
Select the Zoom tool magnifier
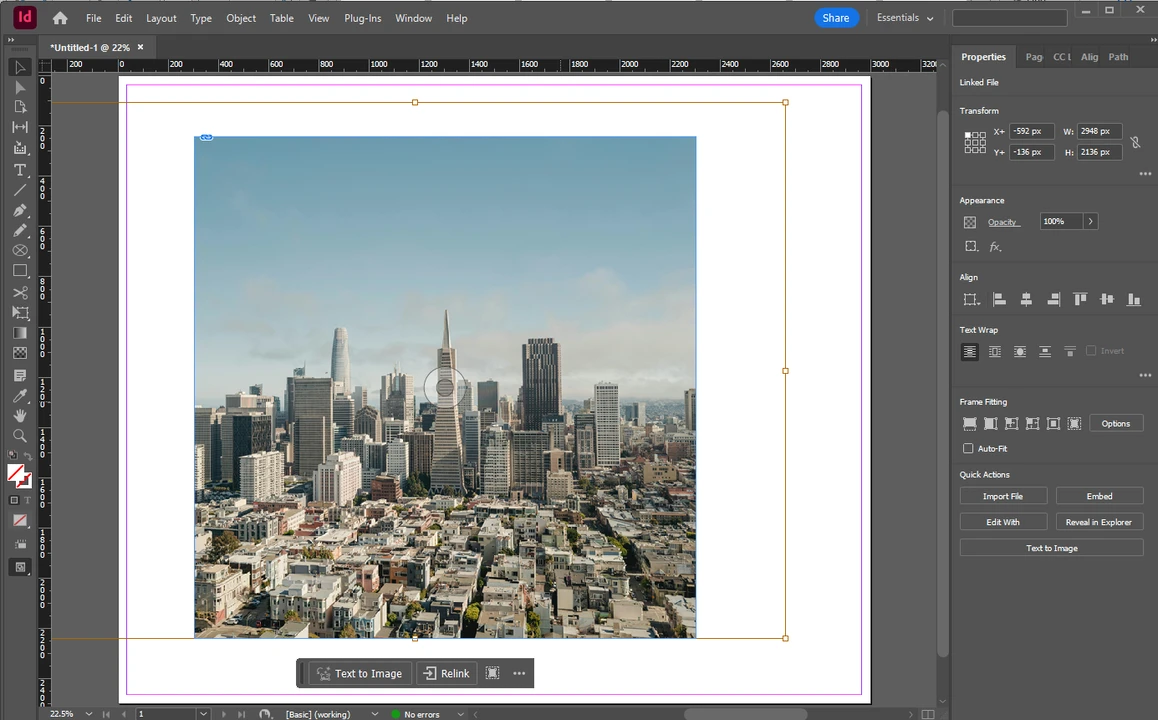(x=20, y=436)
